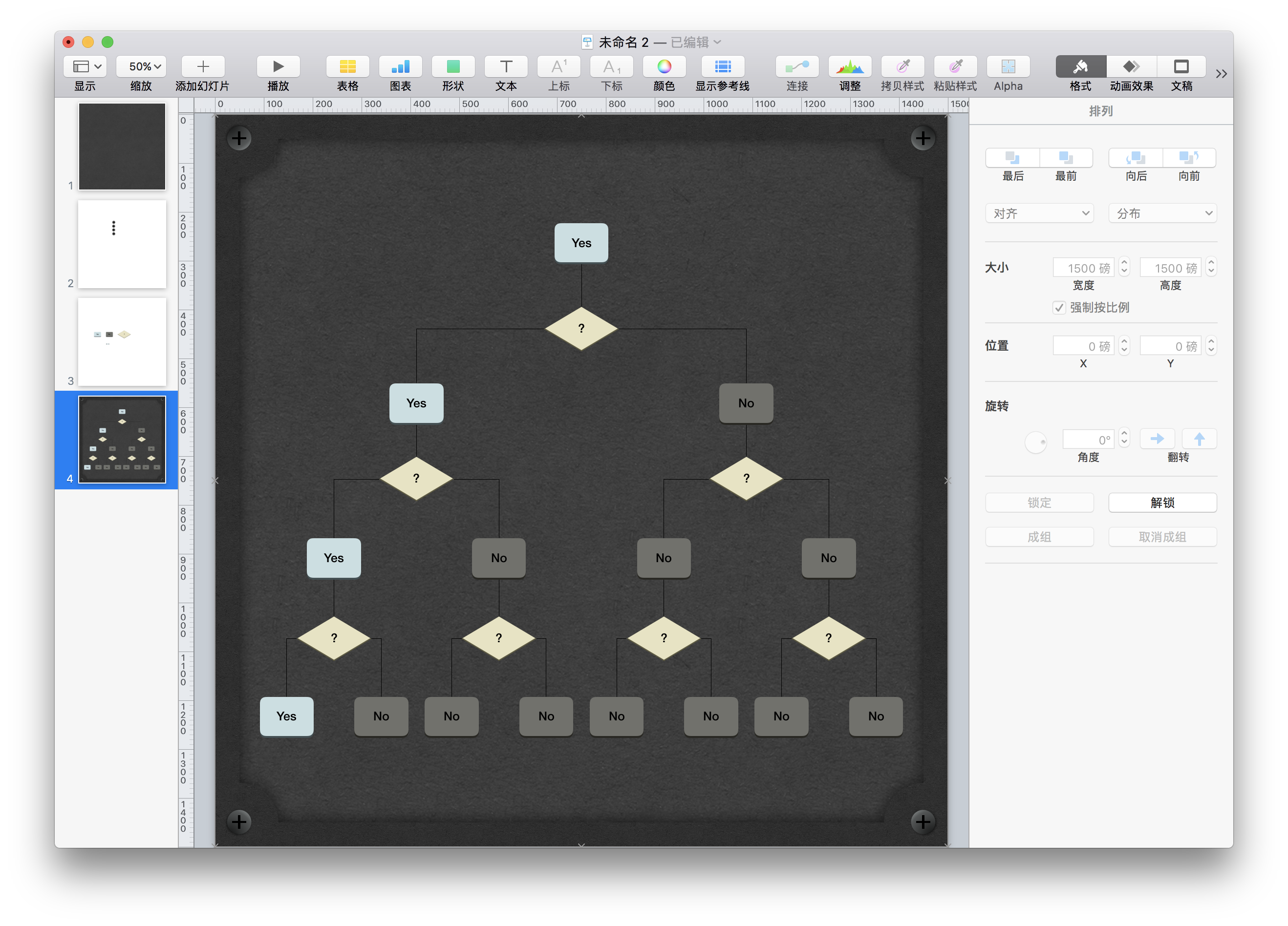Click the Connect lines icon

(x=797, y=67)
